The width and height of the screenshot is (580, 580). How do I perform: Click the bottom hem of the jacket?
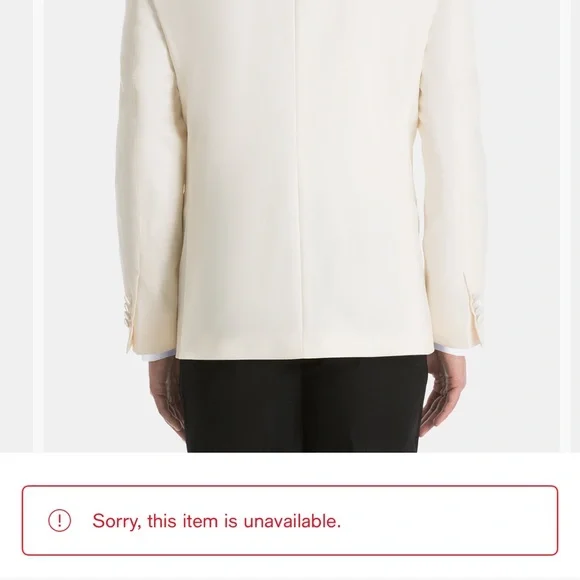[x=304, y=353]
